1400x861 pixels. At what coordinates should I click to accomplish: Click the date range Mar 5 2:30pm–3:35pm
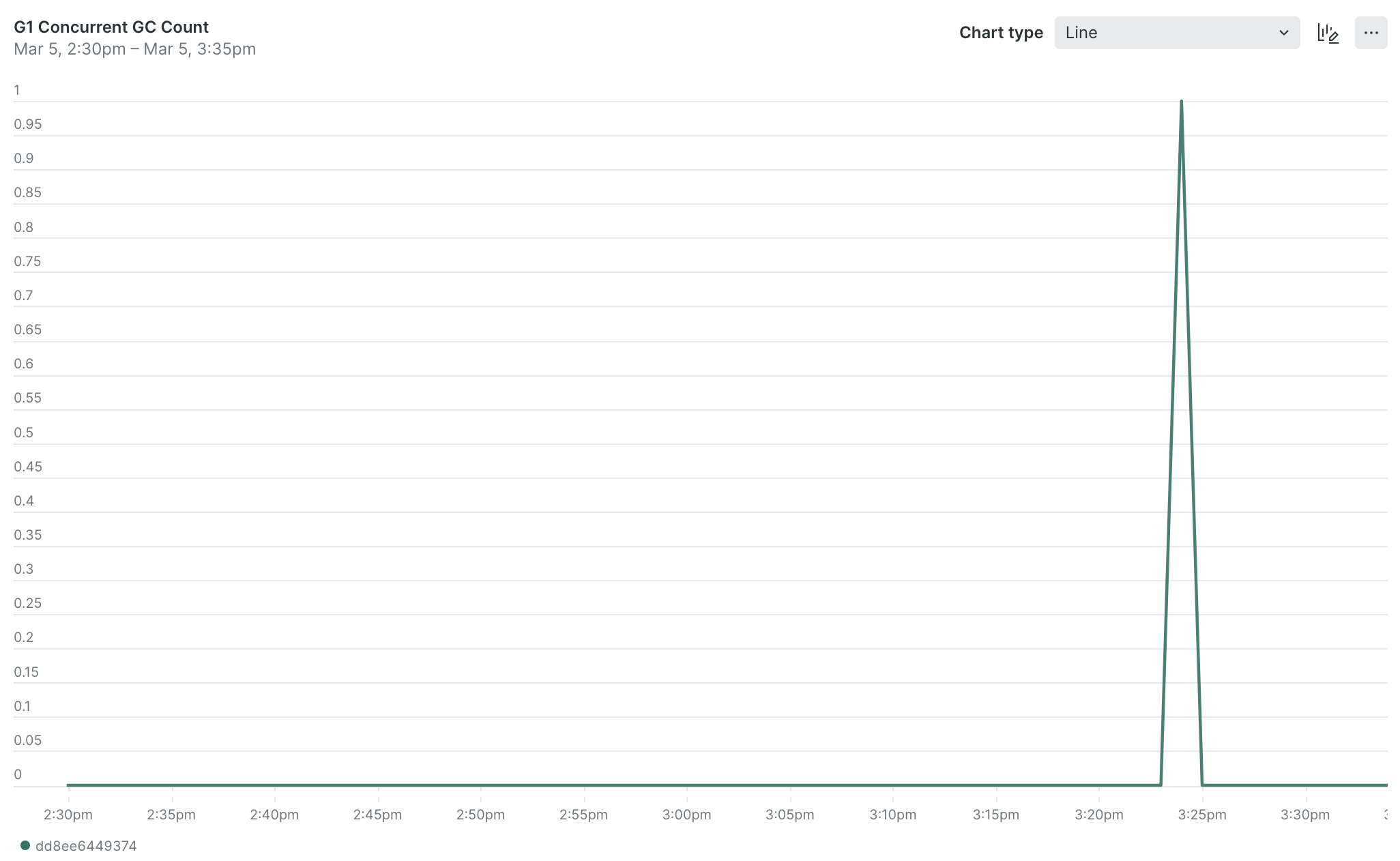tap(135, 48)
